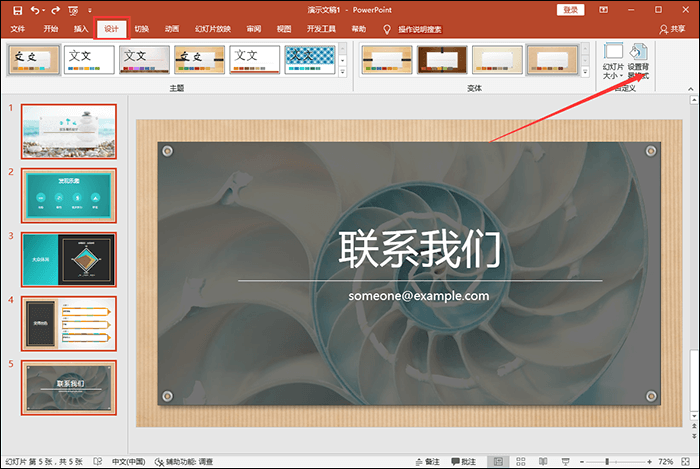Open the 幻灯片放映 tab
Screen dimensions: 700x469
tap(213, 29)
